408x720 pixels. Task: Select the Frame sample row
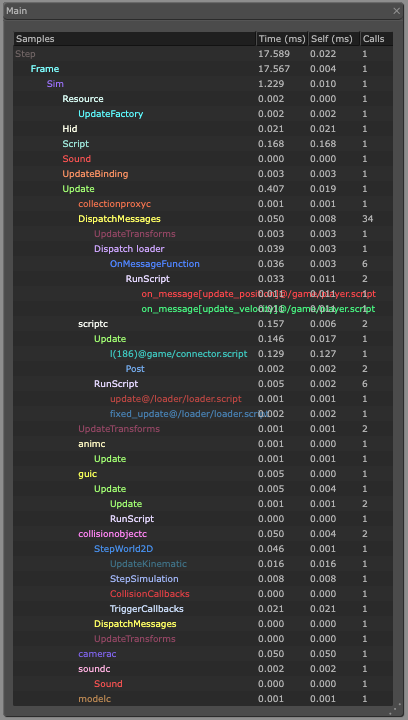coord(203,69)
